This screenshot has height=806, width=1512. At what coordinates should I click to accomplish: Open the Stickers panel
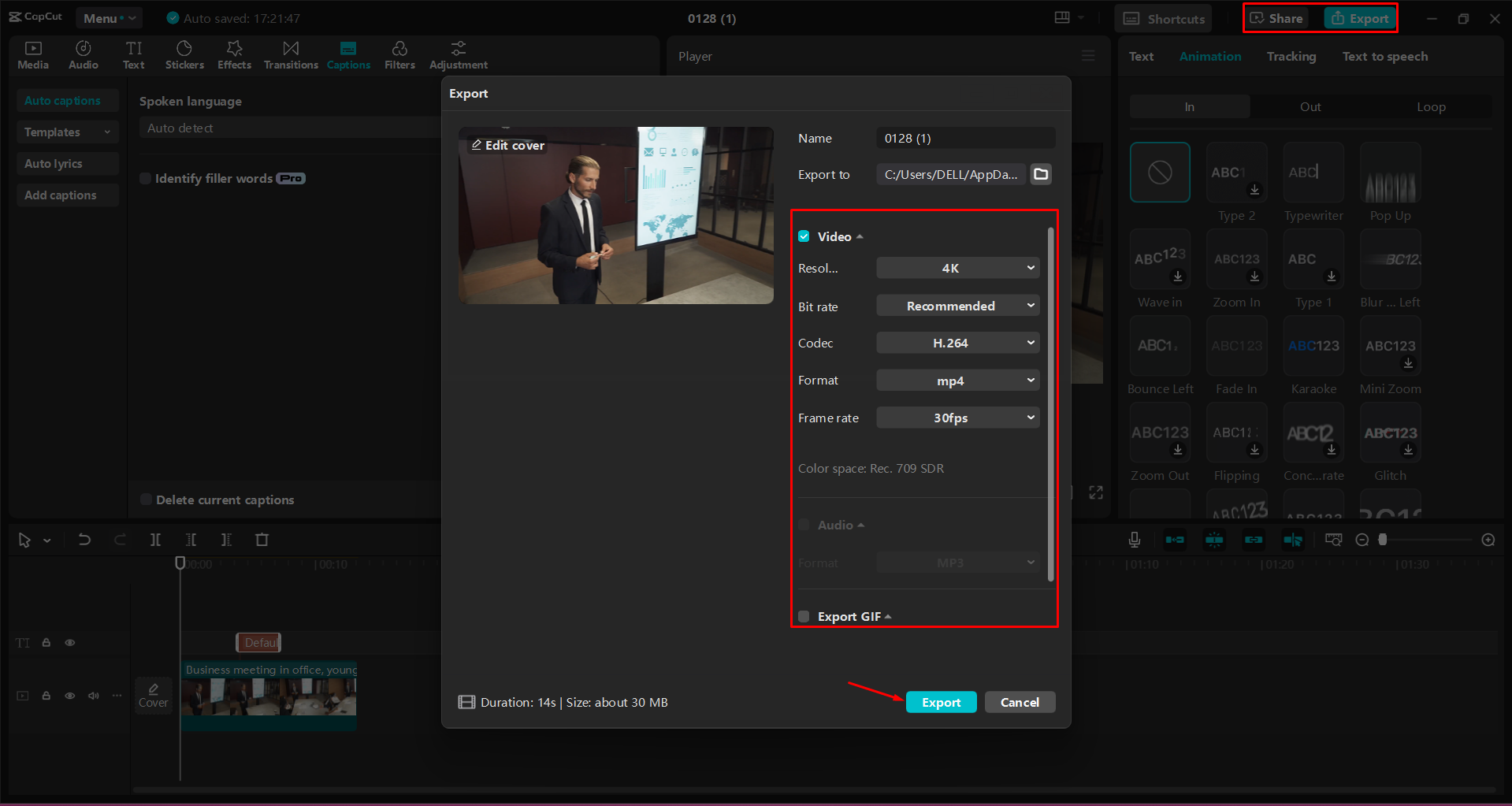click(x=184, y=54)
